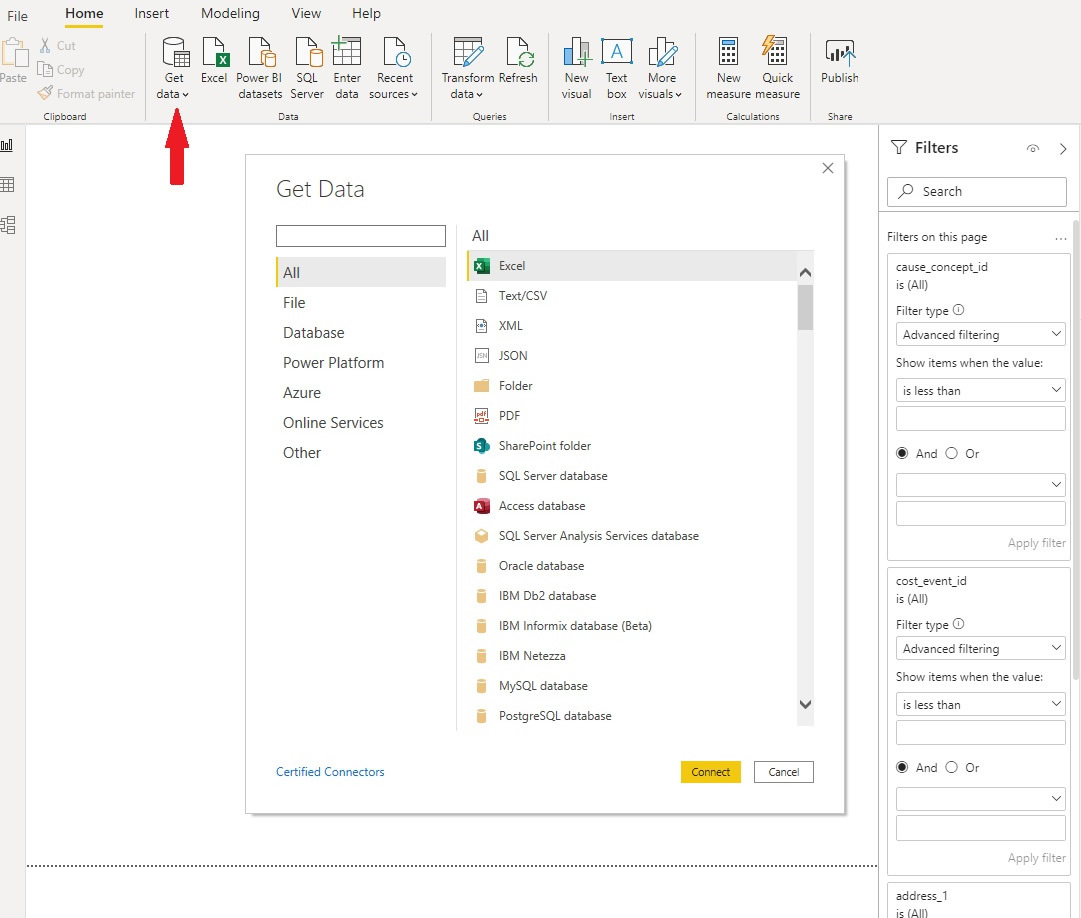Select the Azure category

[x=361, y=393]
